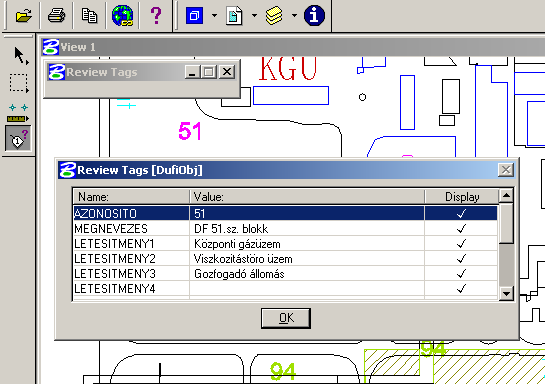545x384 pixels.
Task: Toggle Display check for LETESITMENY4 row
Action: tap(461, 288)
